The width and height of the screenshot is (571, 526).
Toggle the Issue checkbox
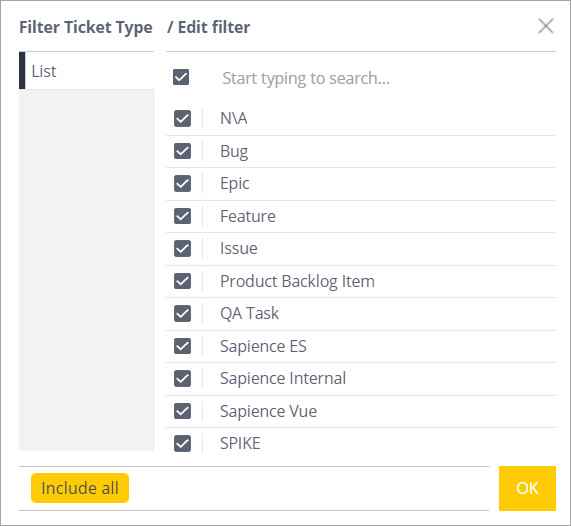click(x=182, y=249)
